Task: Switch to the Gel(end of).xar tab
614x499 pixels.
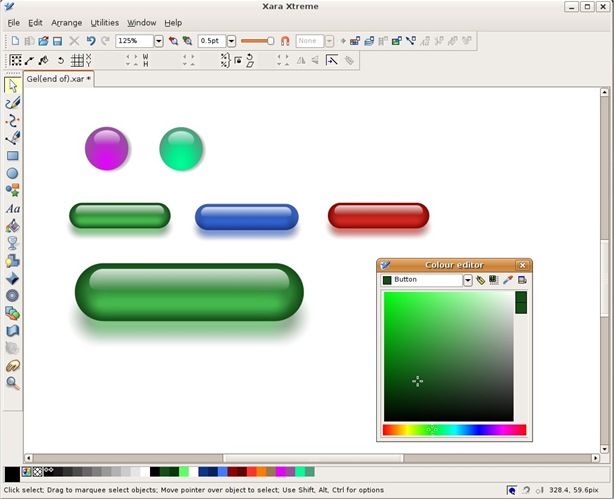Action: tap(58, 78)
